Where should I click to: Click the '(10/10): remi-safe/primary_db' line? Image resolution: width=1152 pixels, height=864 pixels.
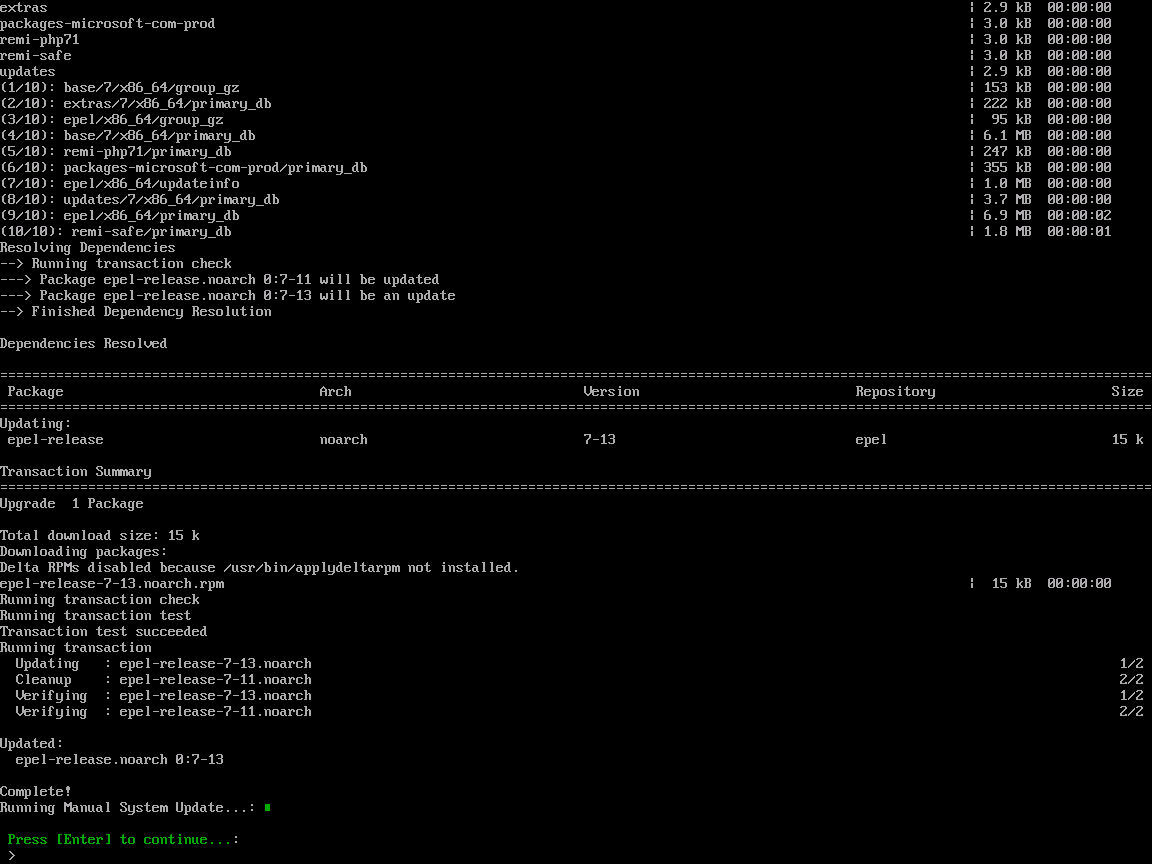click(116, 232)
